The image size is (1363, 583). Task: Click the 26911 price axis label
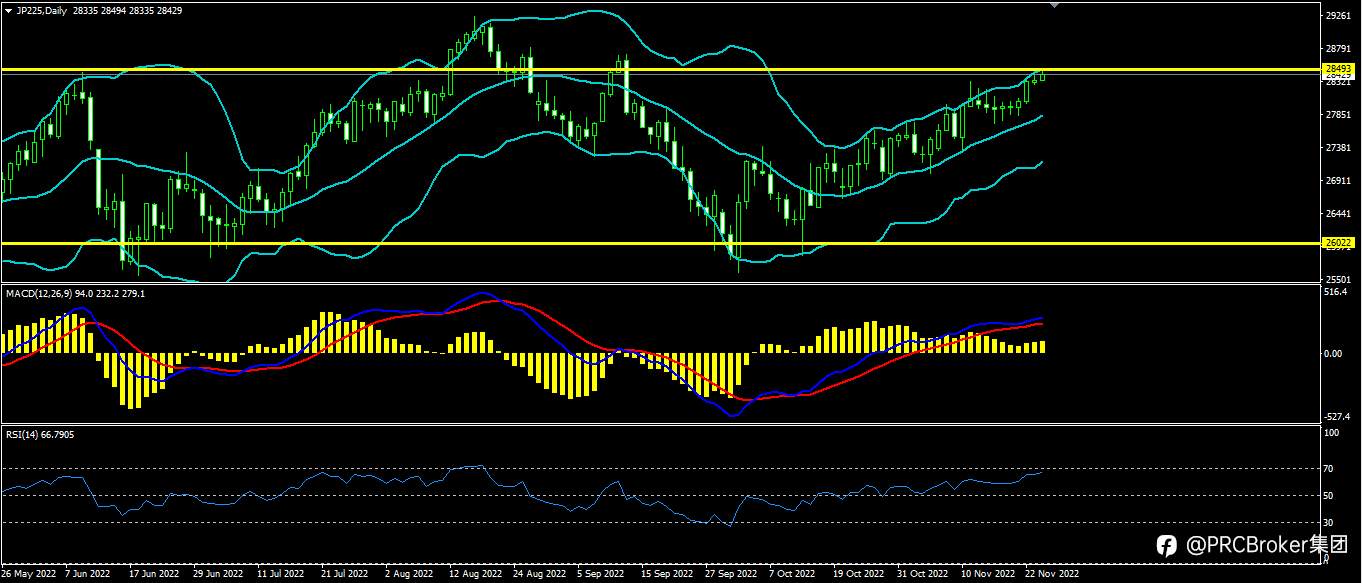(x=1338, y=181)
